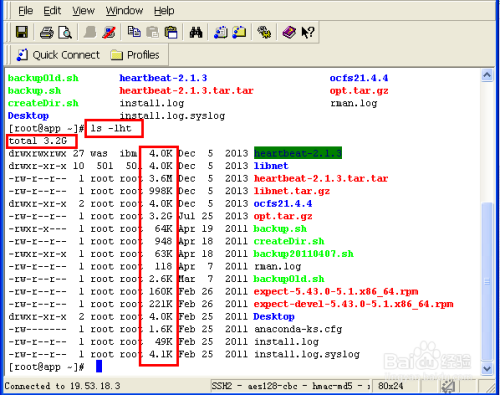Click the Quick Connect button label
Image resolution: width=500 pixels, height=395 pixels.
66,55
